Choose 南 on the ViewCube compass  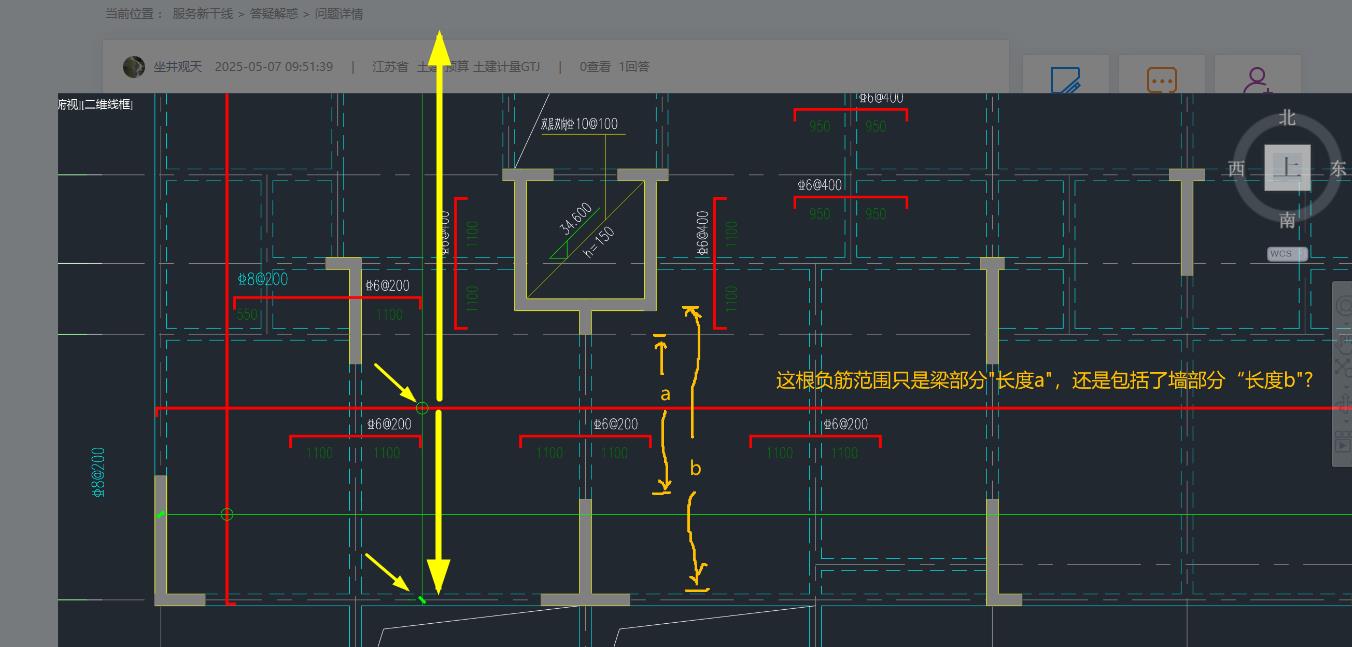(x=1287, y=220)
